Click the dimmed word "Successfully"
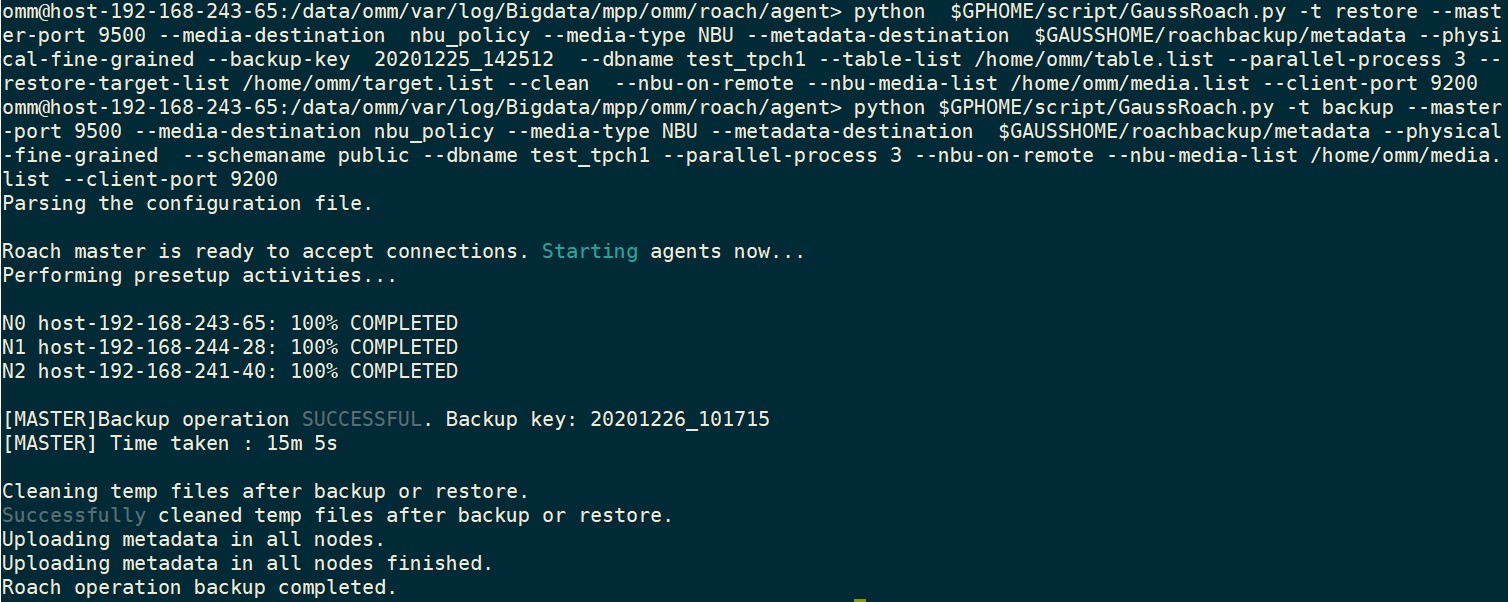 74,515
